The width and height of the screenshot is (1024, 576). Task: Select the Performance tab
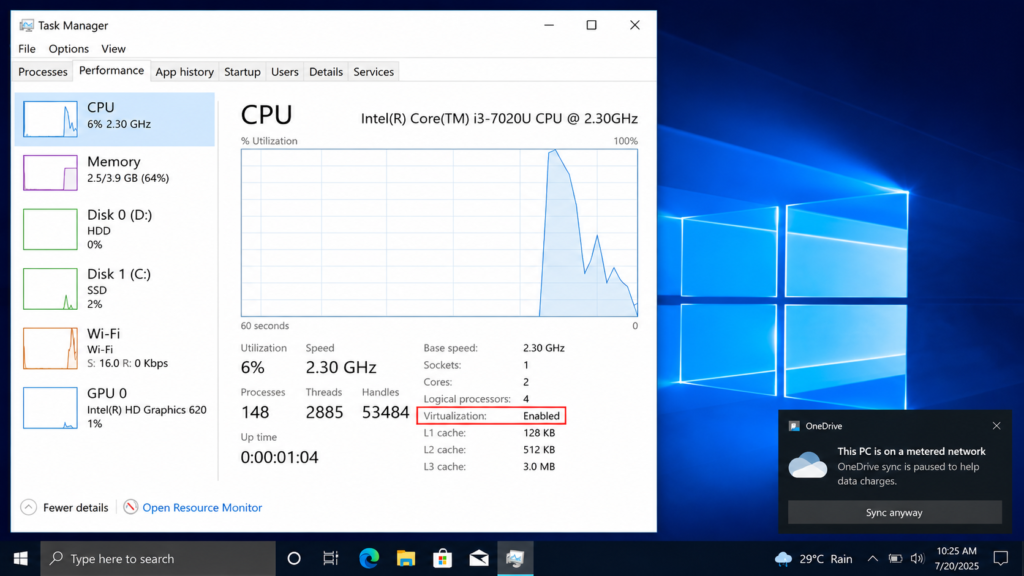[x=111, y=71]
